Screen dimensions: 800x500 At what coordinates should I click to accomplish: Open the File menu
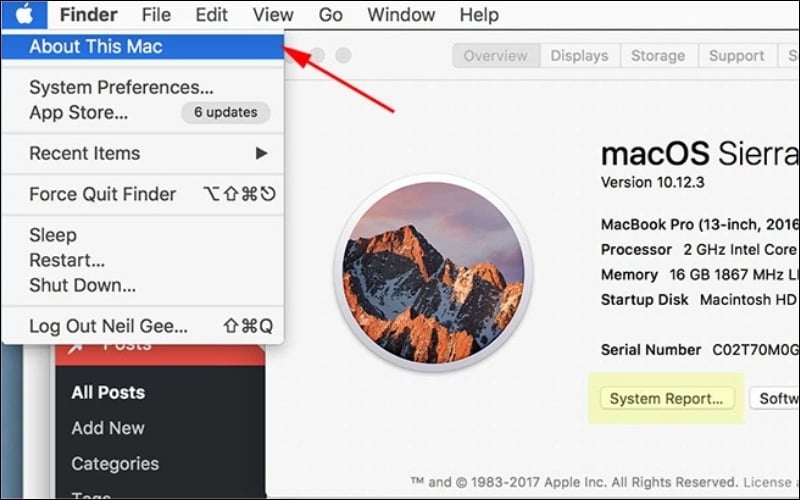[156, 14]
